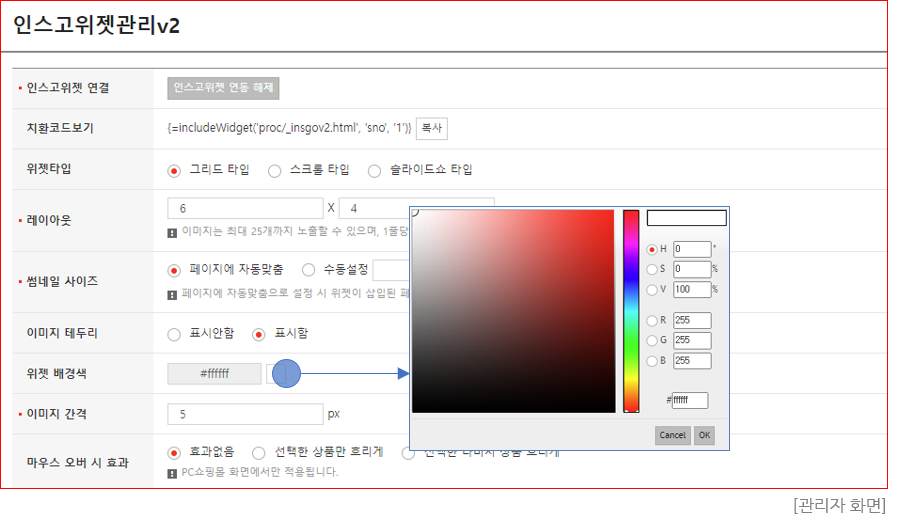This screenshot has height=526, width=902.
Task: Select 표시함 for image border
Action: pos(259,334)
